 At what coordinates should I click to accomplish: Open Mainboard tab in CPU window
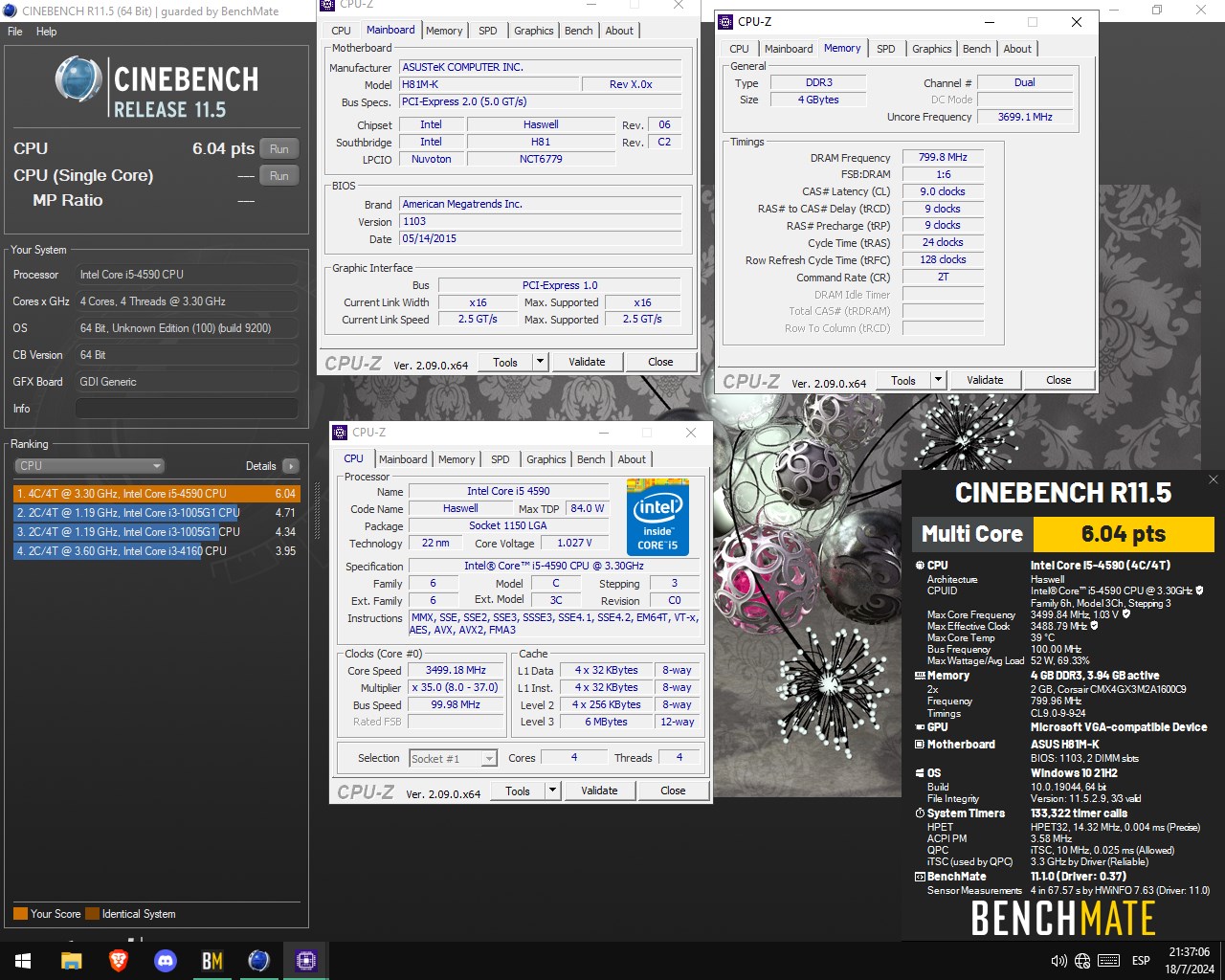[x=403, y=459]
